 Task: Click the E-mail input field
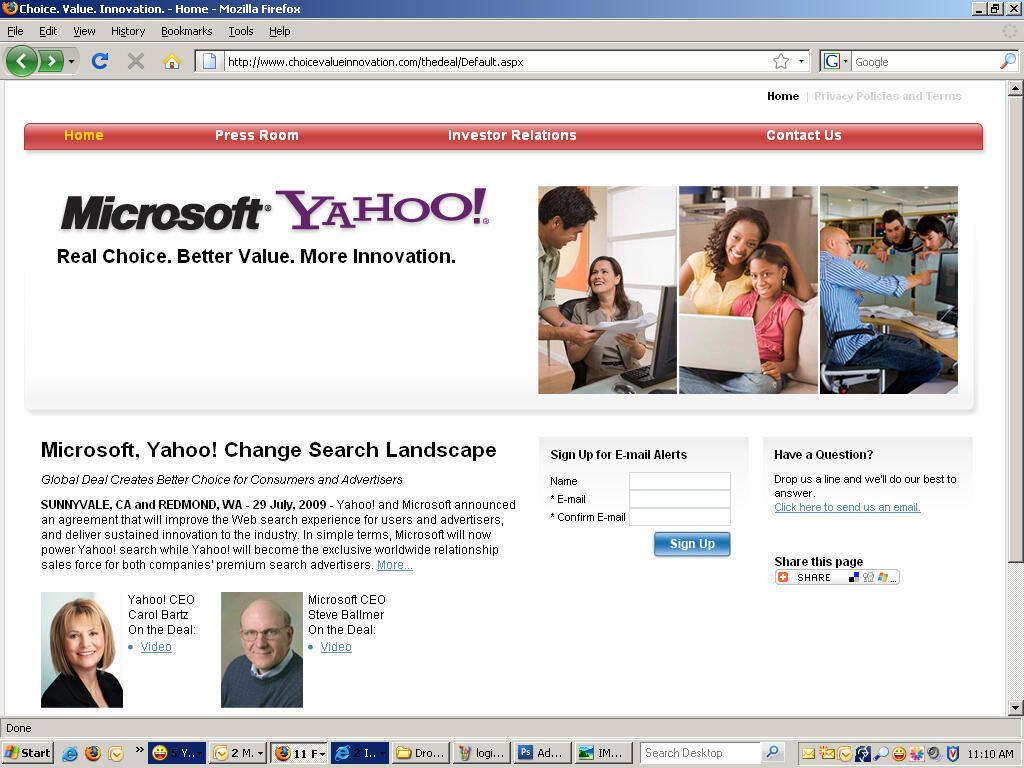coord(679,499)
